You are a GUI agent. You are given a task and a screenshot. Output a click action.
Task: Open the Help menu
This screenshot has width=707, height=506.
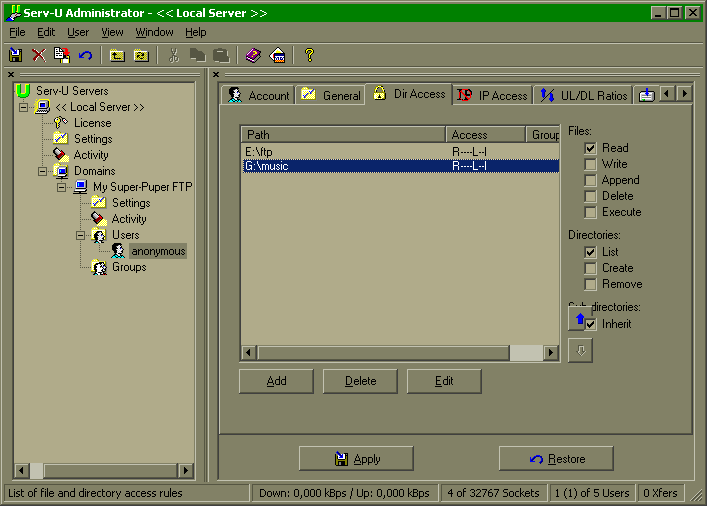coord(196,32)
